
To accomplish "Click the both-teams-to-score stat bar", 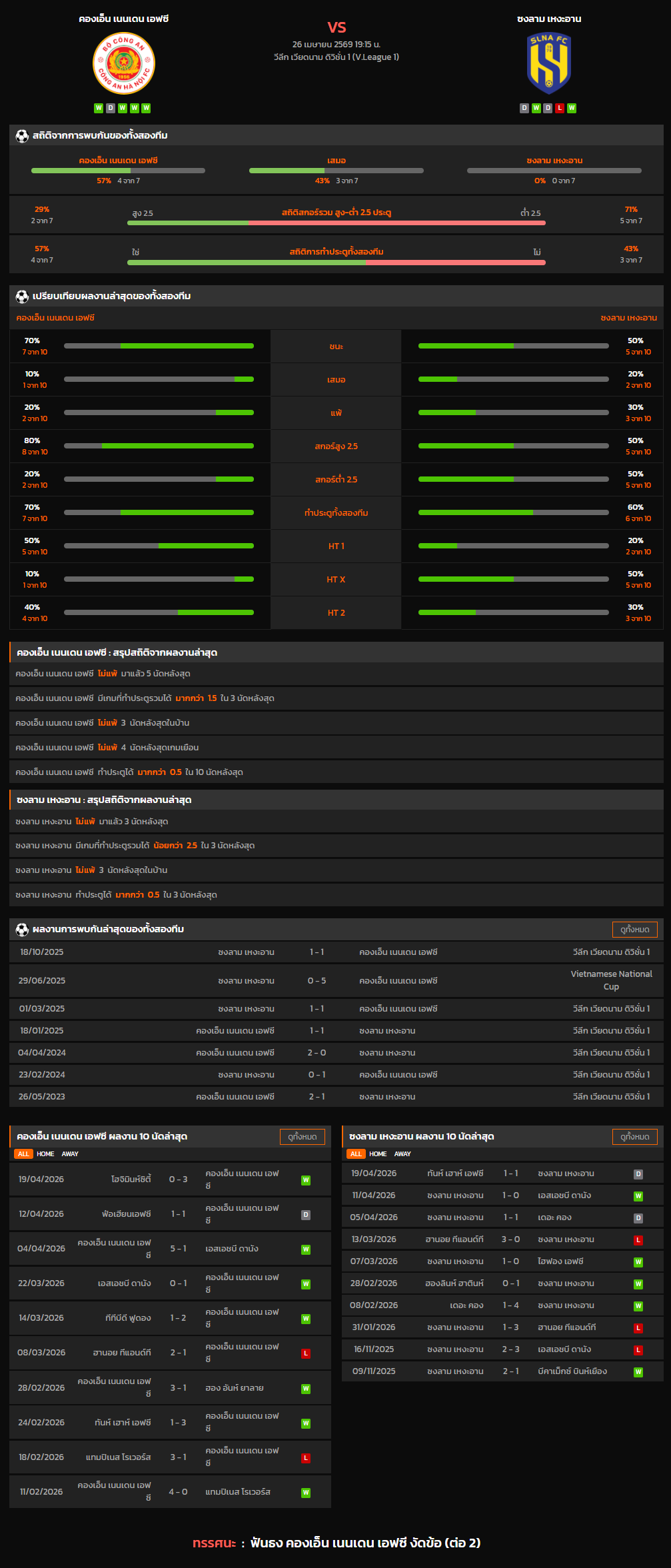I will 336,263.
